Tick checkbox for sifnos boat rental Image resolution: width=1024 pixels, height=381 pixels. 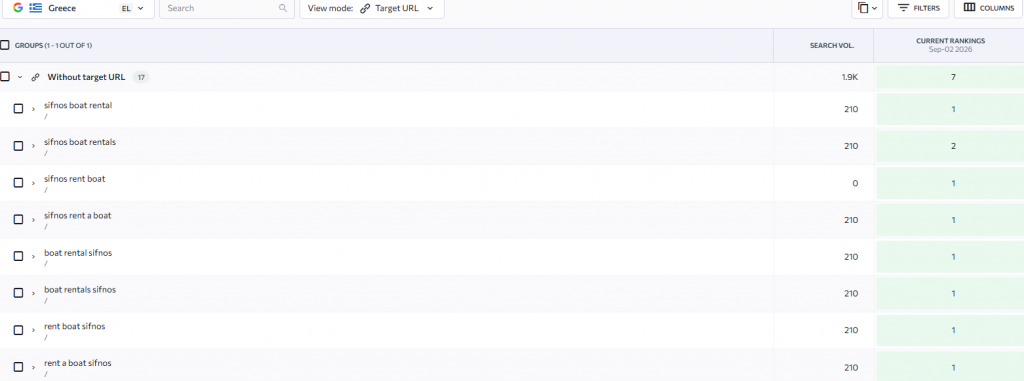click(x=18, y=108)
